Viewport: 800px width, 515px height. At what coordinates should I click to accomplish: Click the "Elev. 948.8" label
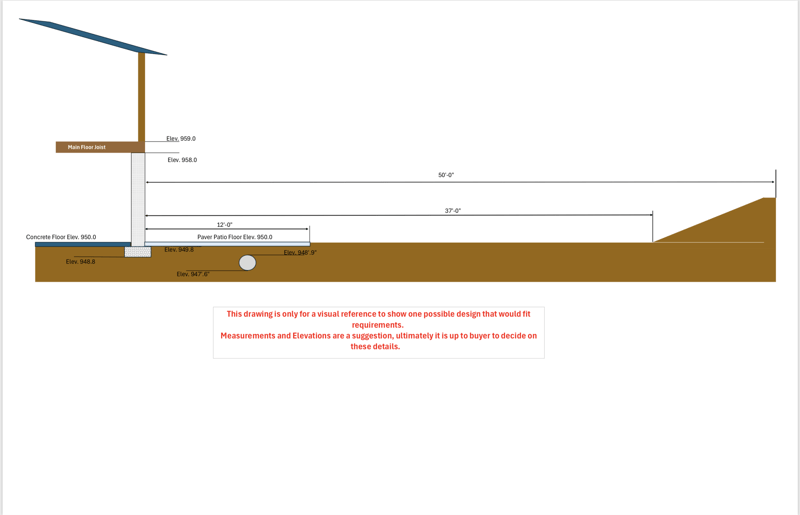(80, 261)
